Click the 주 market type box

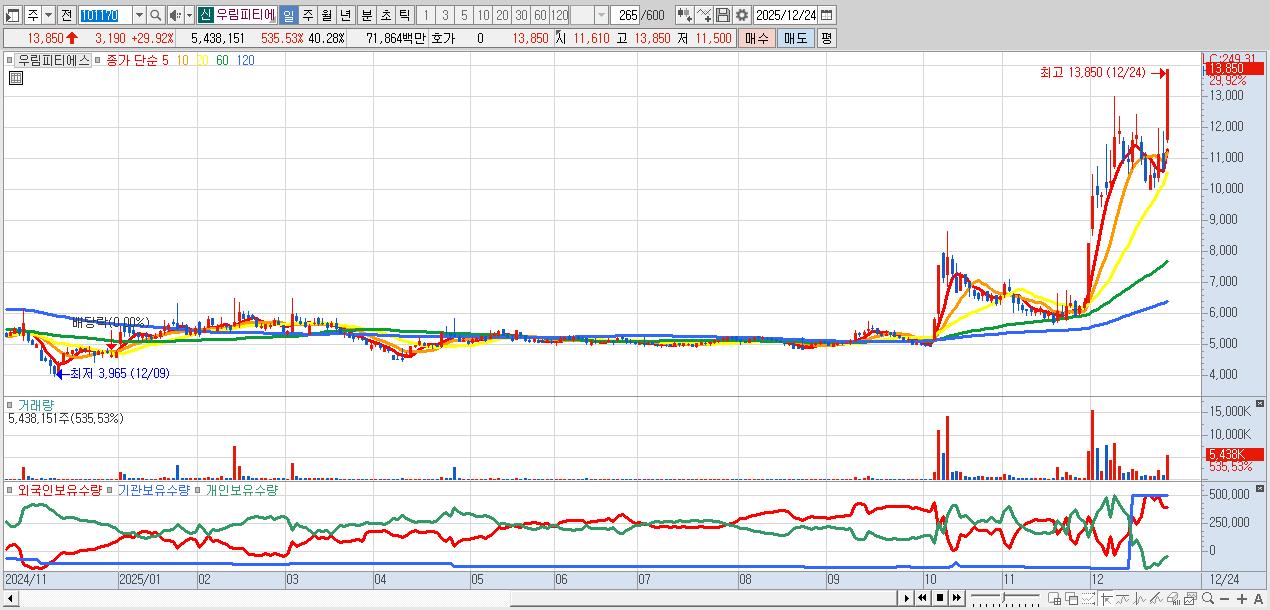tap(32, 16)
